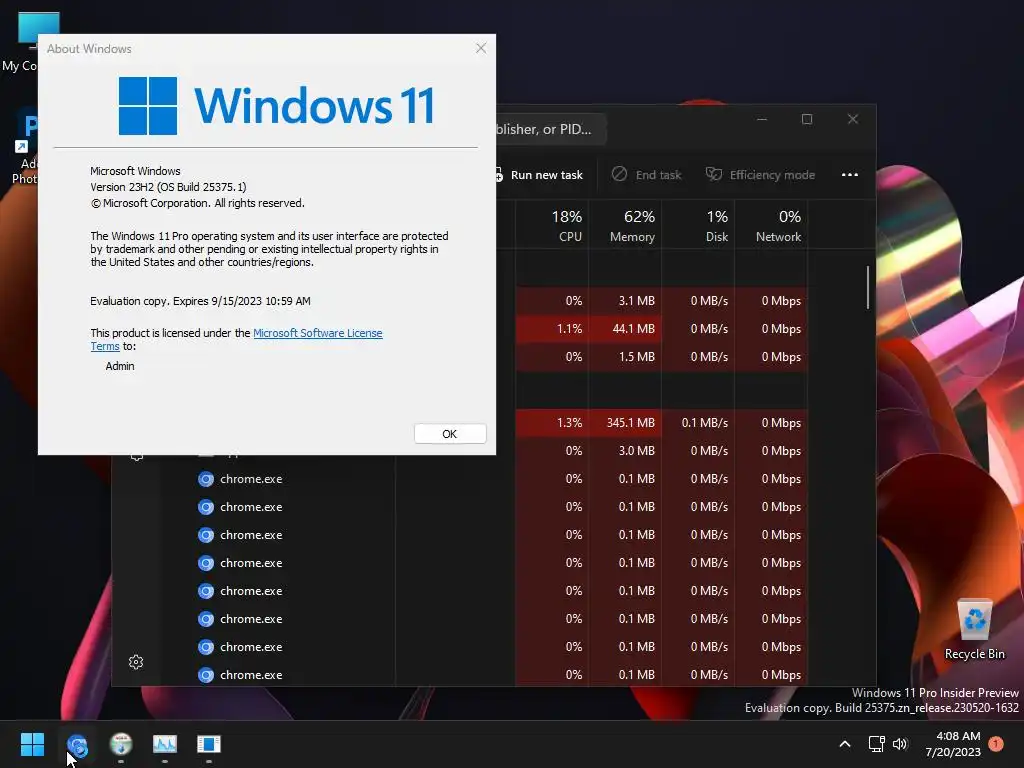Image resolution: width=1024 pixels, height=768 pixels.
Task: Select the 1.3% CPU cell
Action: [x=552, y=423]
